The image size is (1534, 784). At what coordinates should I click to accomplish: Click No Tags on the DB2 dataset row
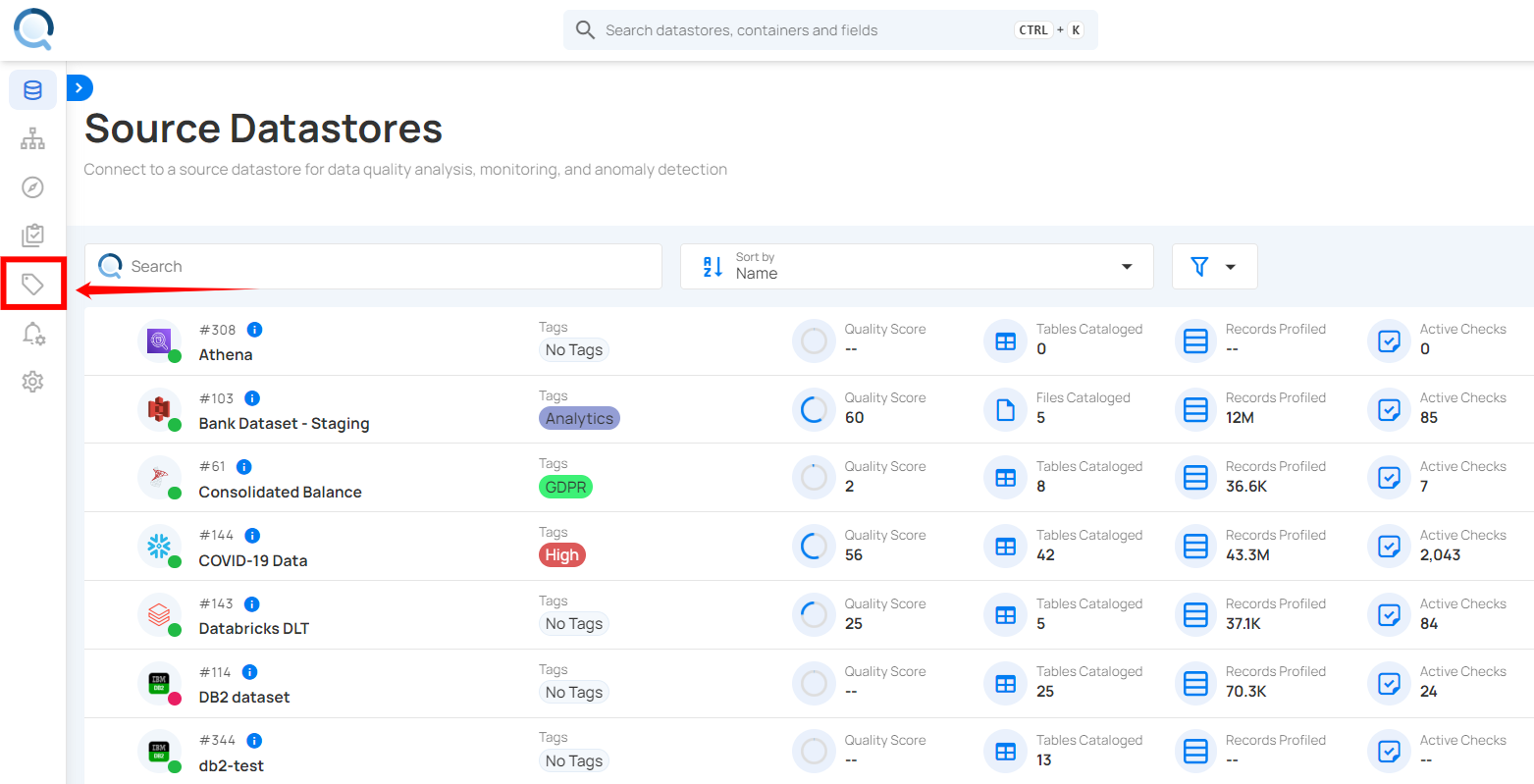[x=574, y=693]
